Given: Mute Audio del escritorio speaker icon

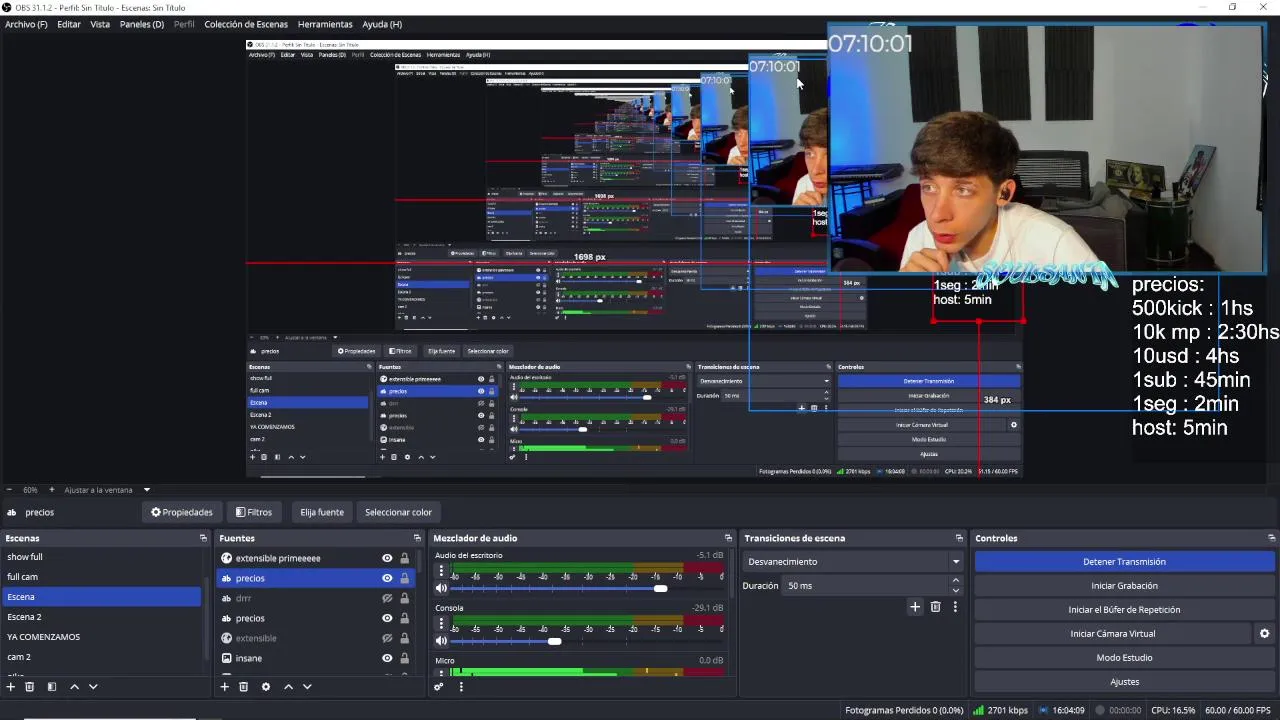Looking at the screenshot, I should click(441, 588).
